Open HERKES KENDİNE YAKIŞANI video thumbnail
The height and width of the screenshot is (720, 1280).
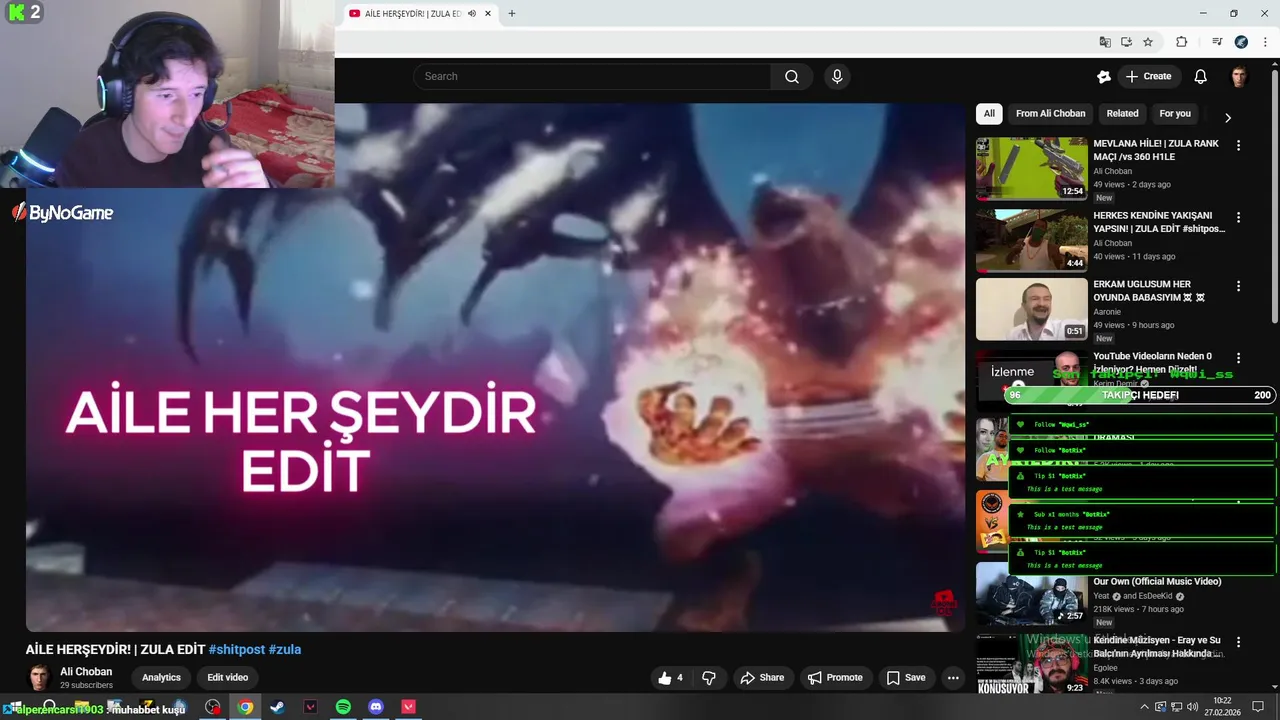pos(1032,240)
